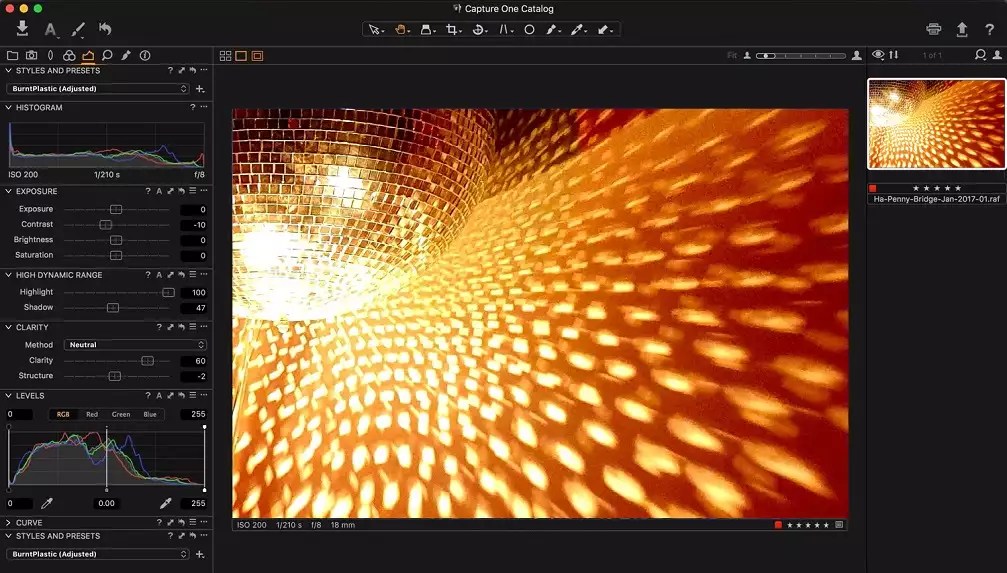This screenshot has height=573, width=1007.
Task: Open the Adjustments brush tool tab
Action: tap(126, 55)
